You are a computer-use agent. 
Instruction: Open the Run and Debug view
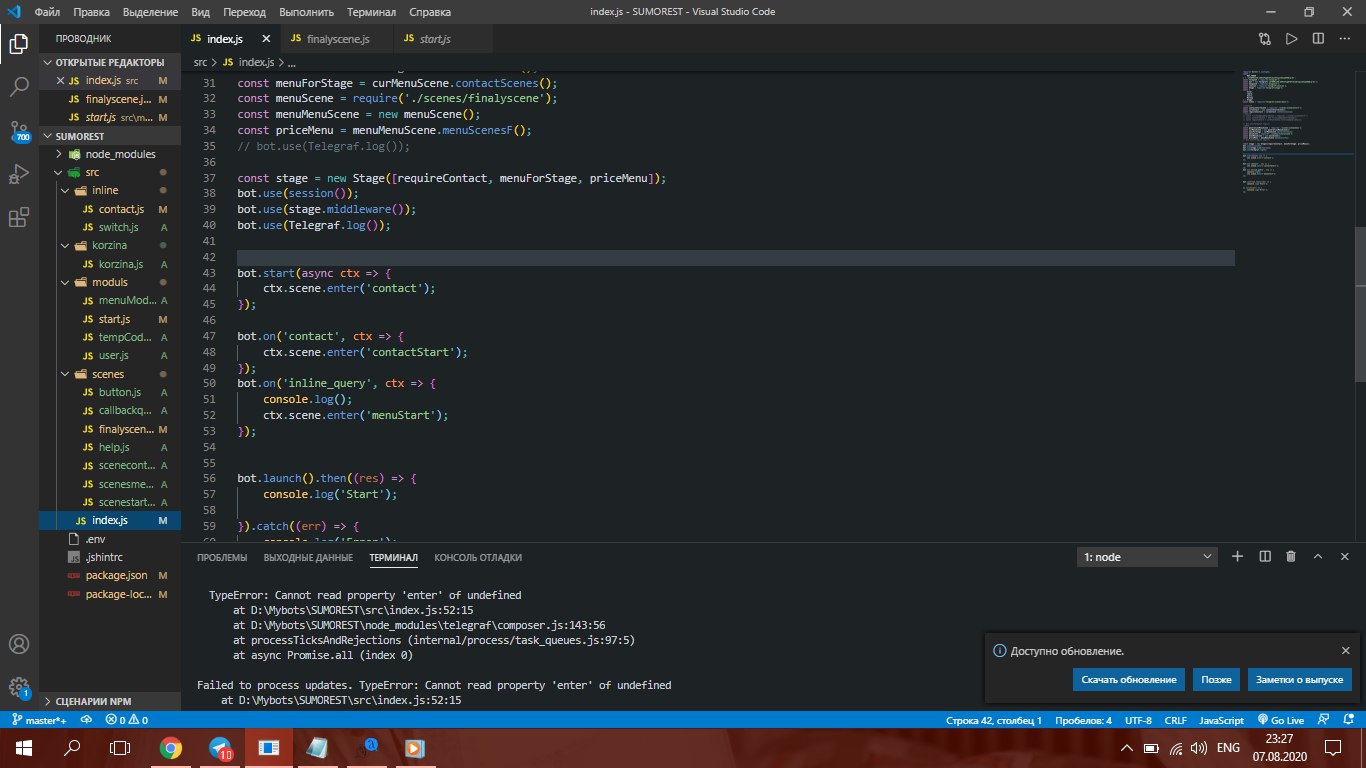pos(19,174)
